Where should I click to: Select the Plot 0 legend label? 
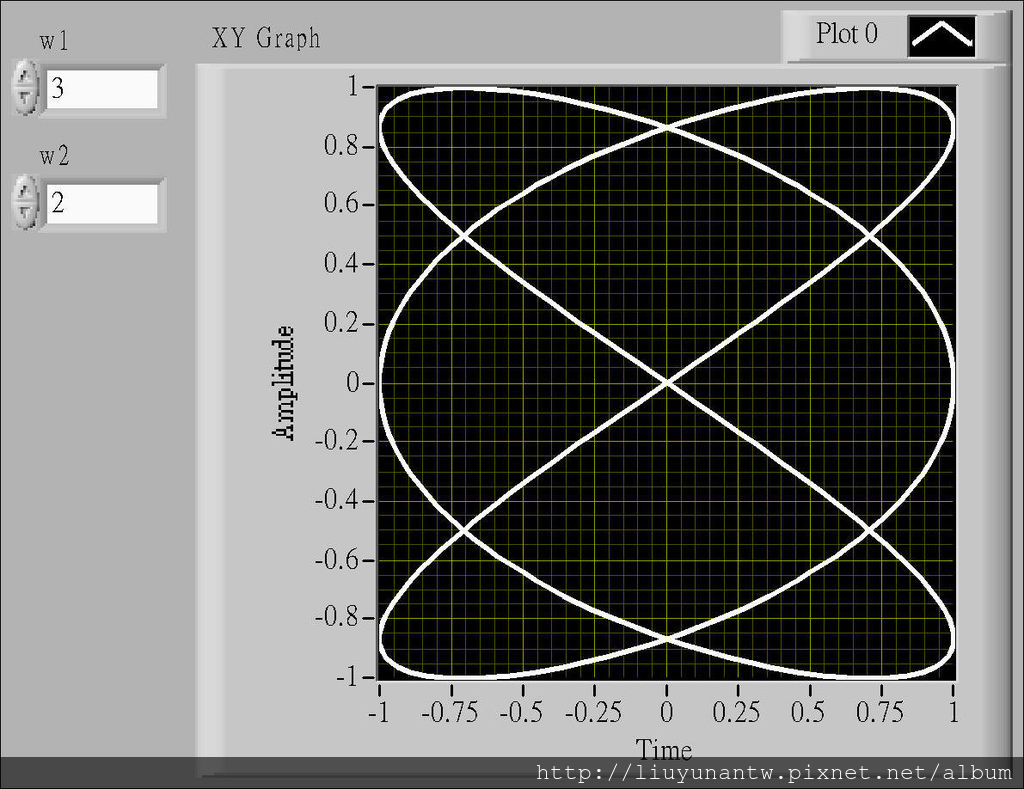click(846, 34)
